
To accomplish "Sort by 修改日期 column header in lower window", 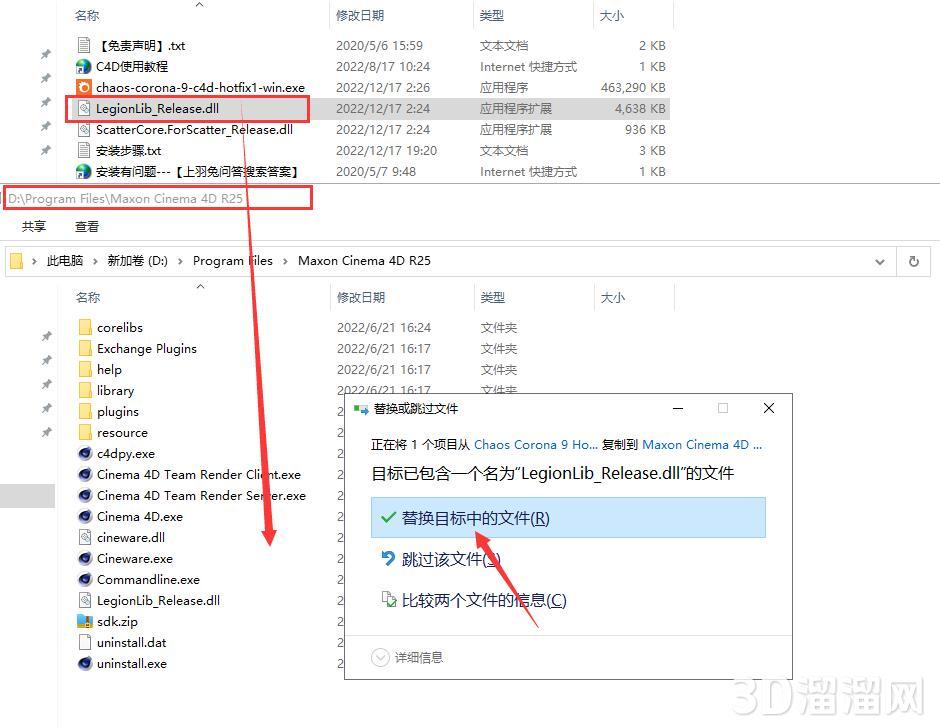I will 361,297.
